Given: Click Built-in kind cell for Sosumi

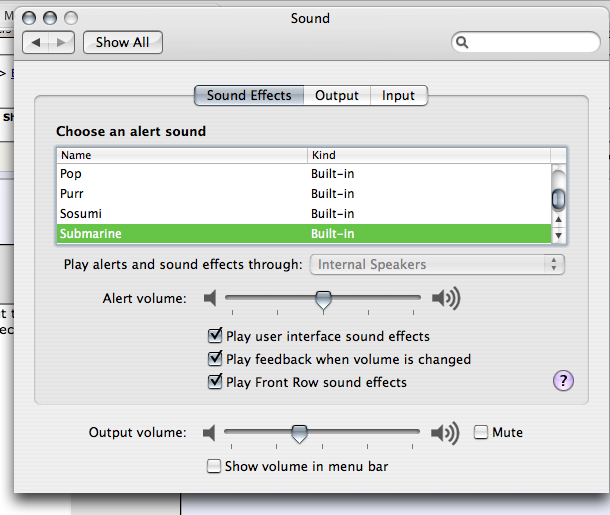Looking at the screenshot, I should click(333, 214).
